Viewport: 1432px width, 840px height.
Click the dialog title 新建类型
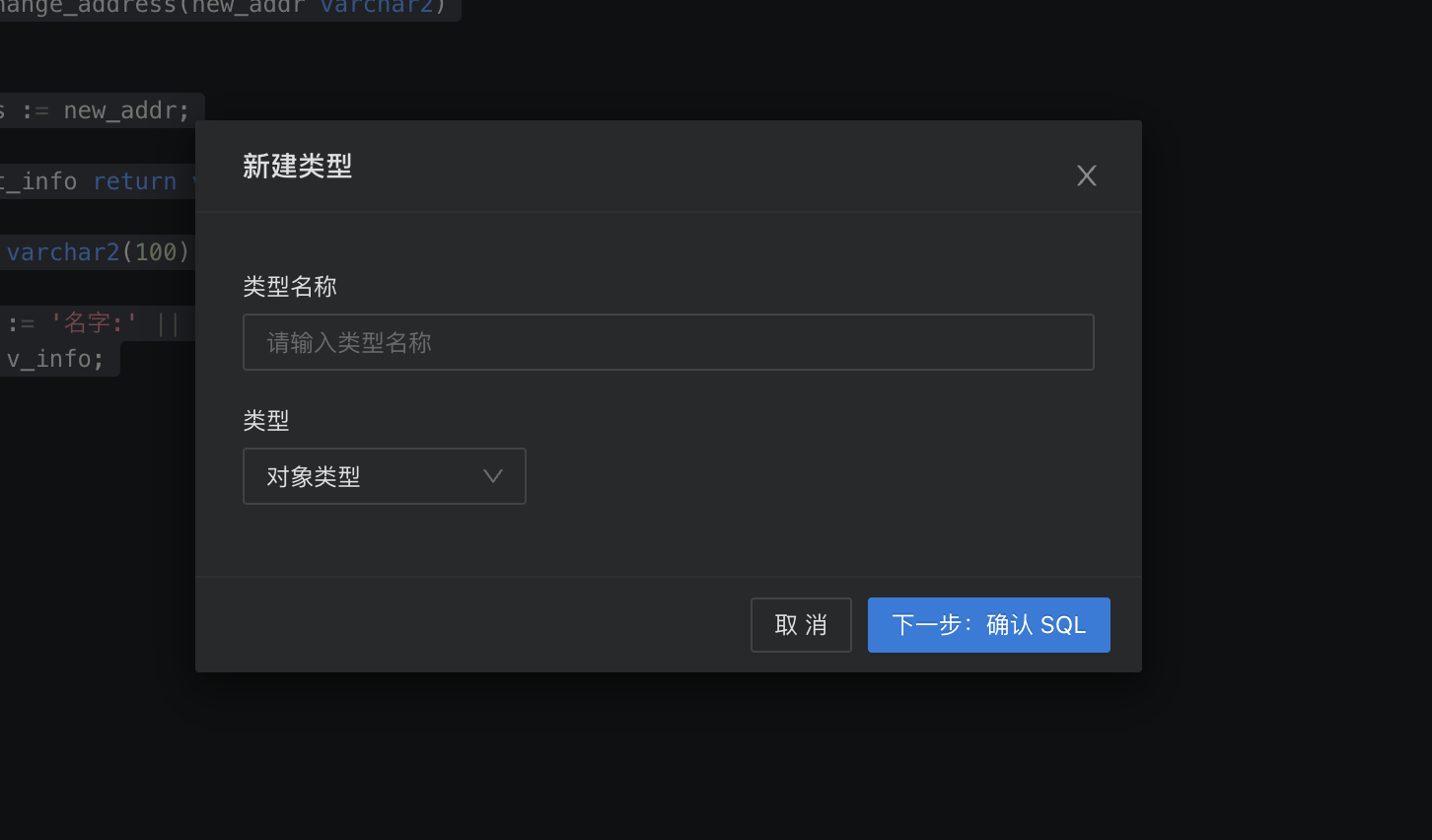click(298, 167)
